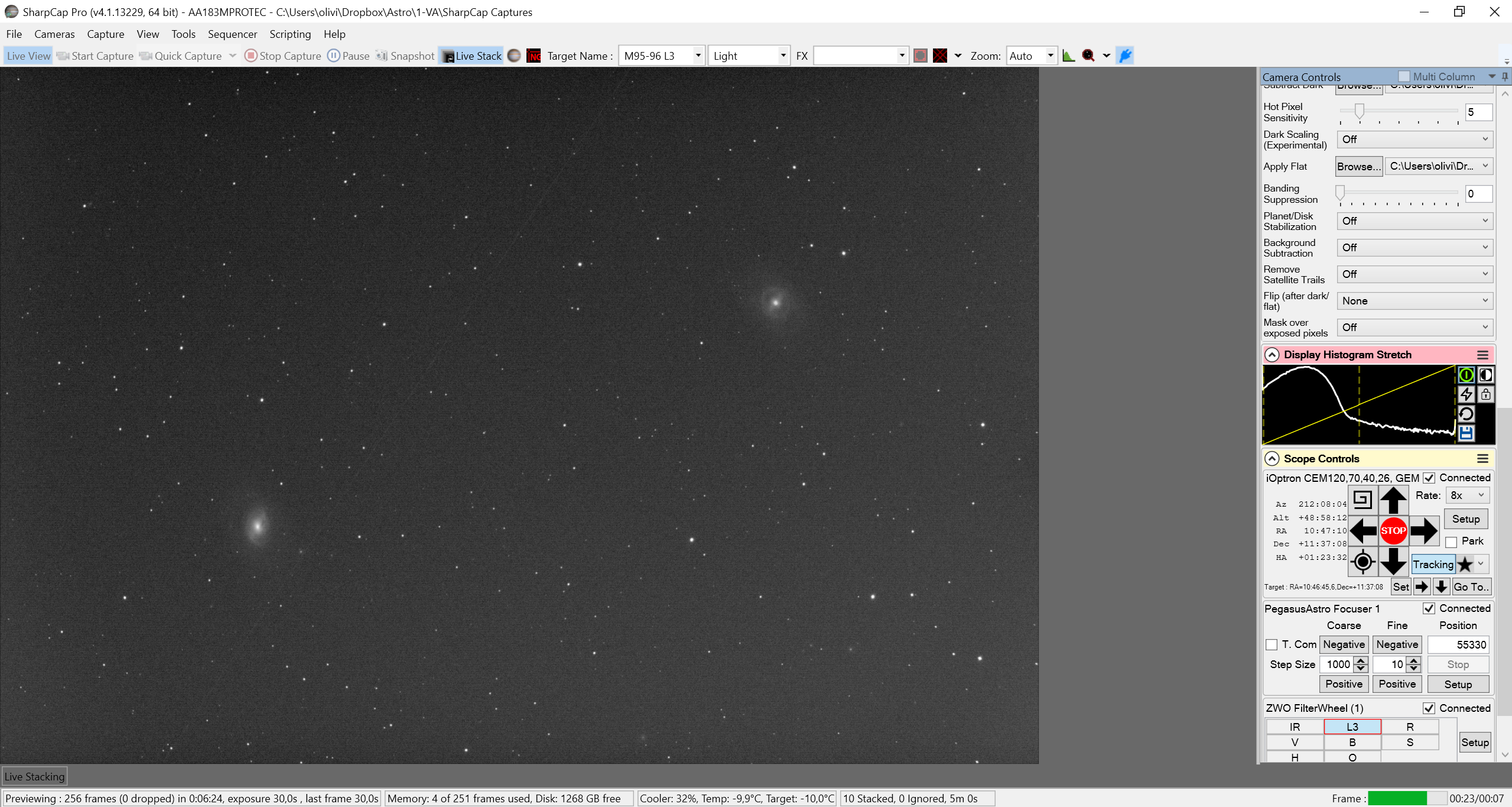Enable T. Com checkbox for the focuser
Screen dimensions: 1512x807
pyautogui.click(x=1272, y=644)
